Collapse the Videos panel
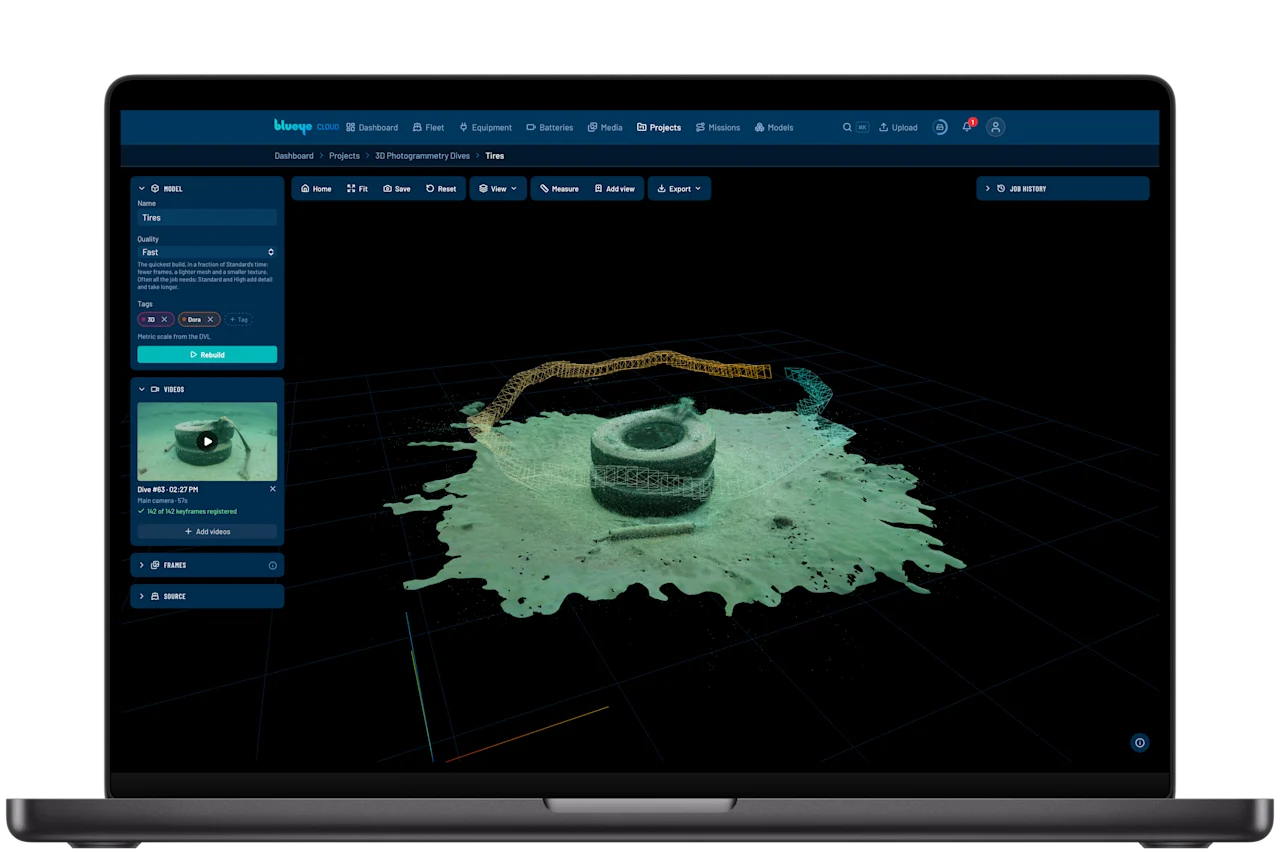Screen dimensions: 1280x853 [x=142, y=389]
